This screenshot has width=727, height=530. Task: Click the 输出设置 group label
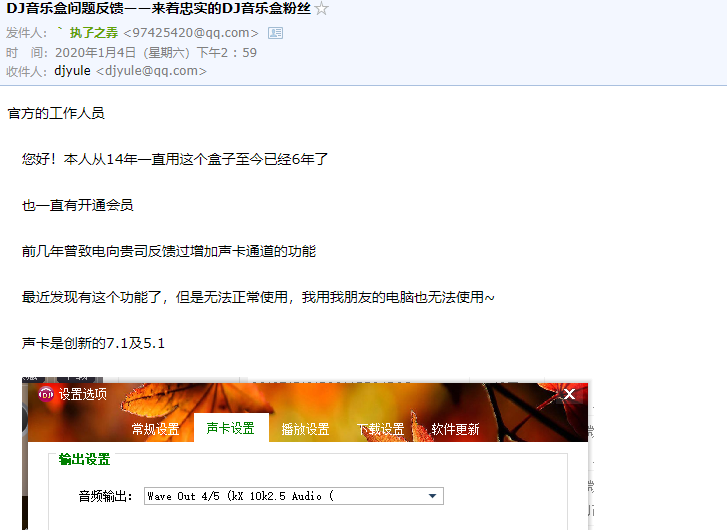(84, 460)
